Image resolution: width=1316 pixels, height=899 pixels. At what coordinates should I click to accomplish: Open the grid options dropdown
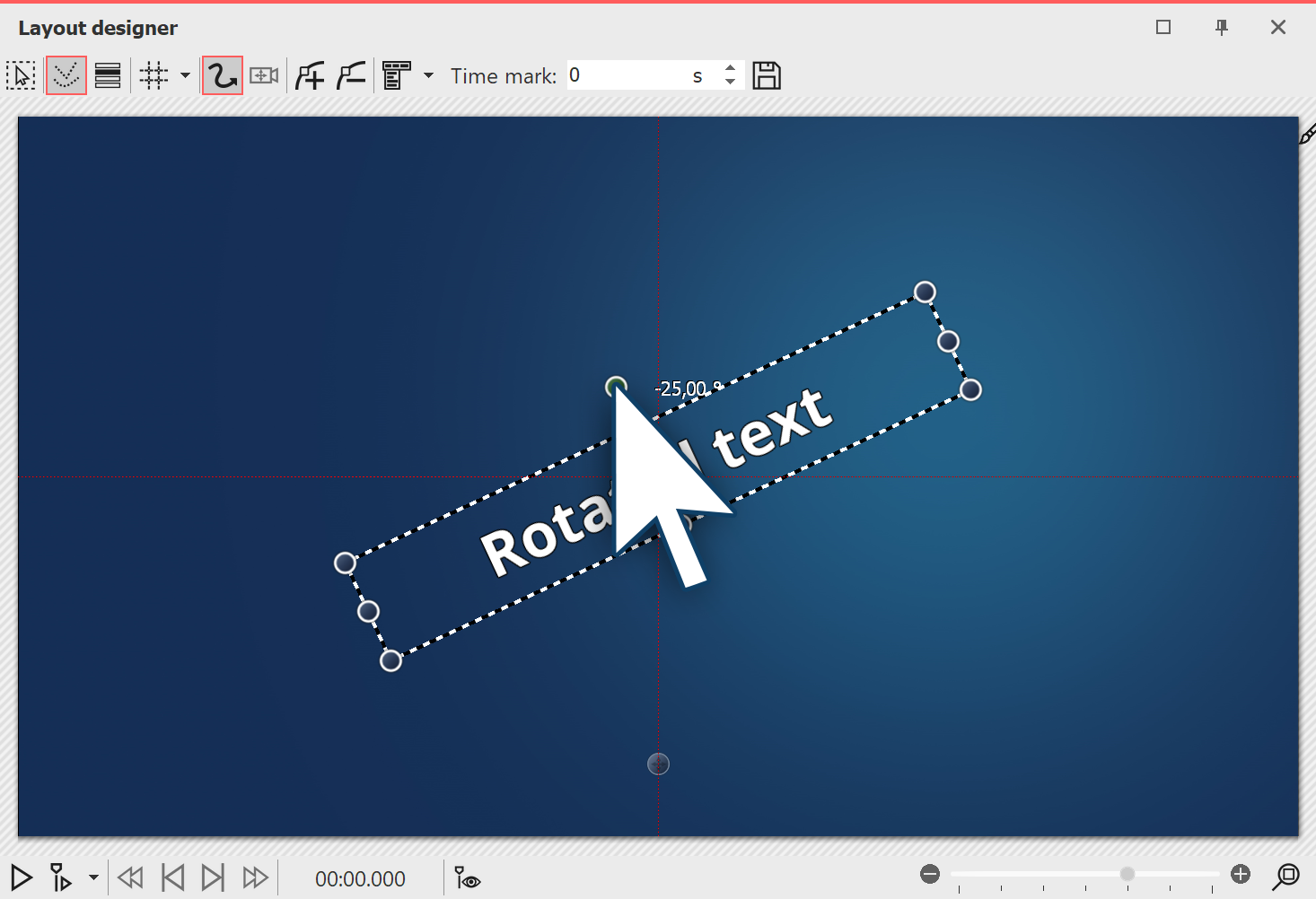(185, 74)
